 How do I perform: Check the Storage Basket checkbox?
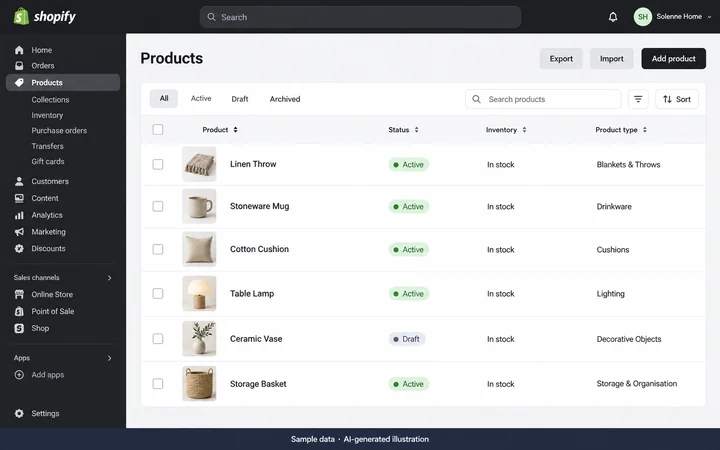point(158,383)
